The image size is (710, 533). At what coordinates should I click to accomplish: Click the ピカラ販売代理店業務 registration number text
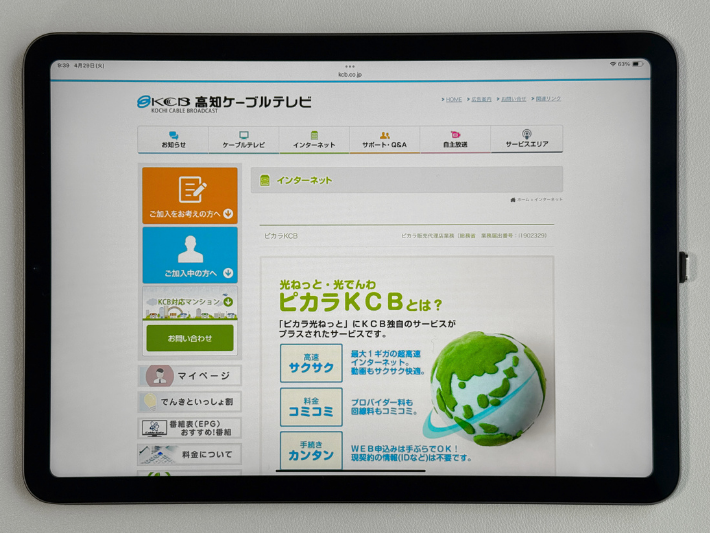coord(474,235)
